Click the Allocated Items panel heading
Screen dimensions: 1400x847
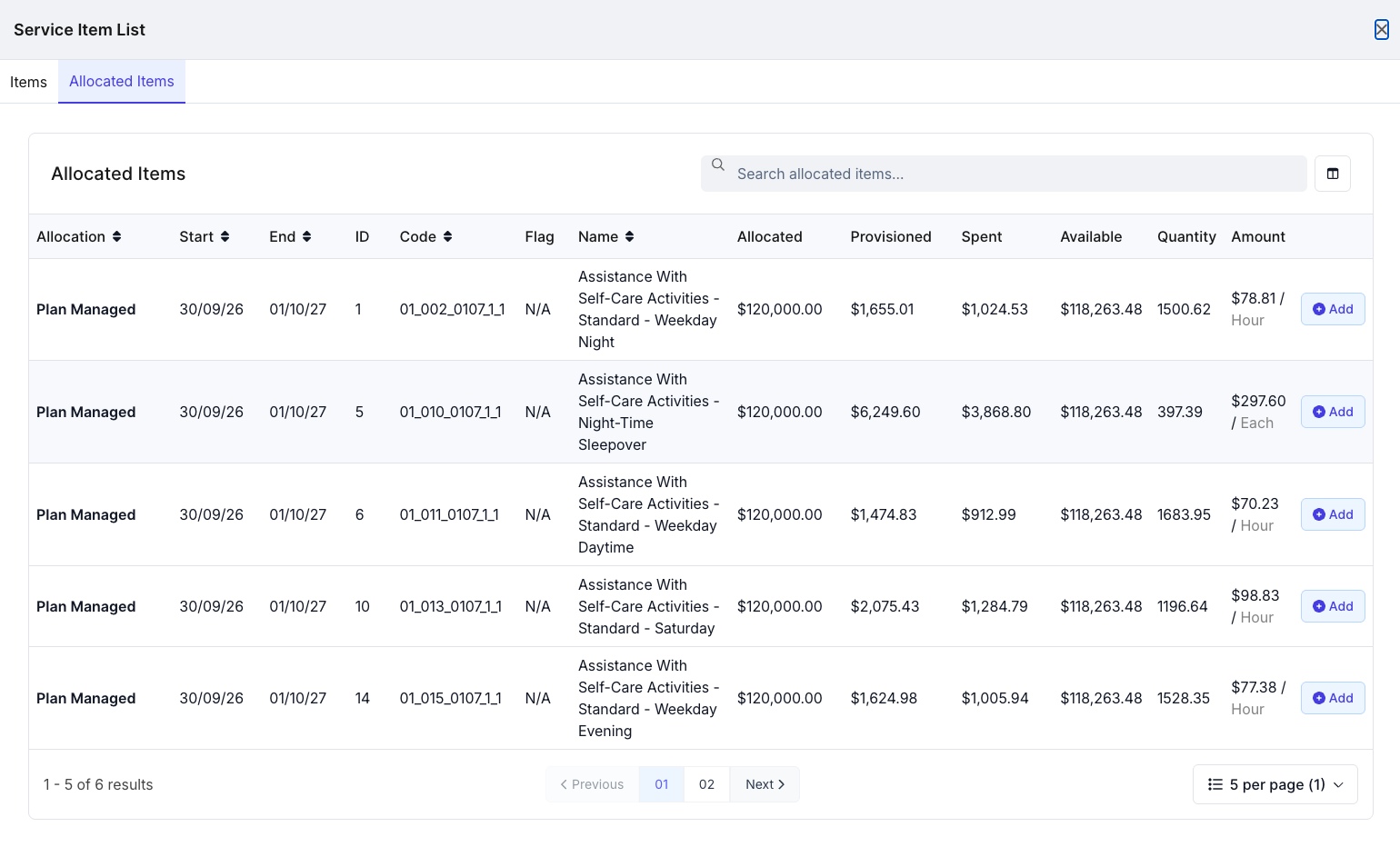118,174
